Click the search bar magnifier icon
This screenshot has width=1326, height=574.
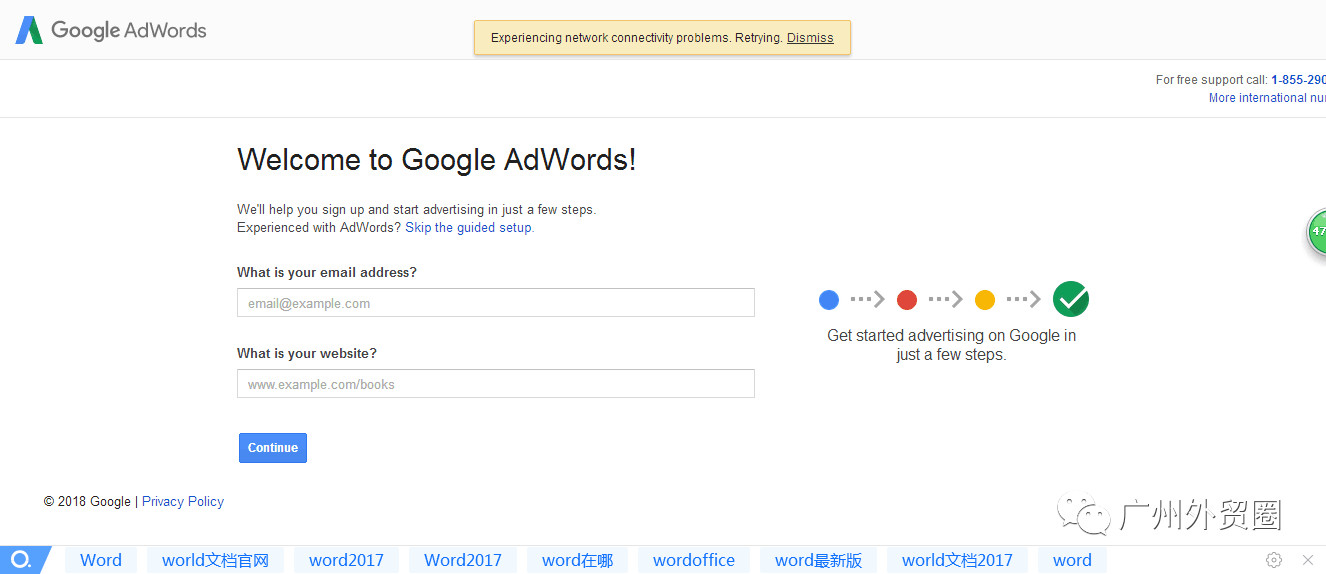(21, 560)
